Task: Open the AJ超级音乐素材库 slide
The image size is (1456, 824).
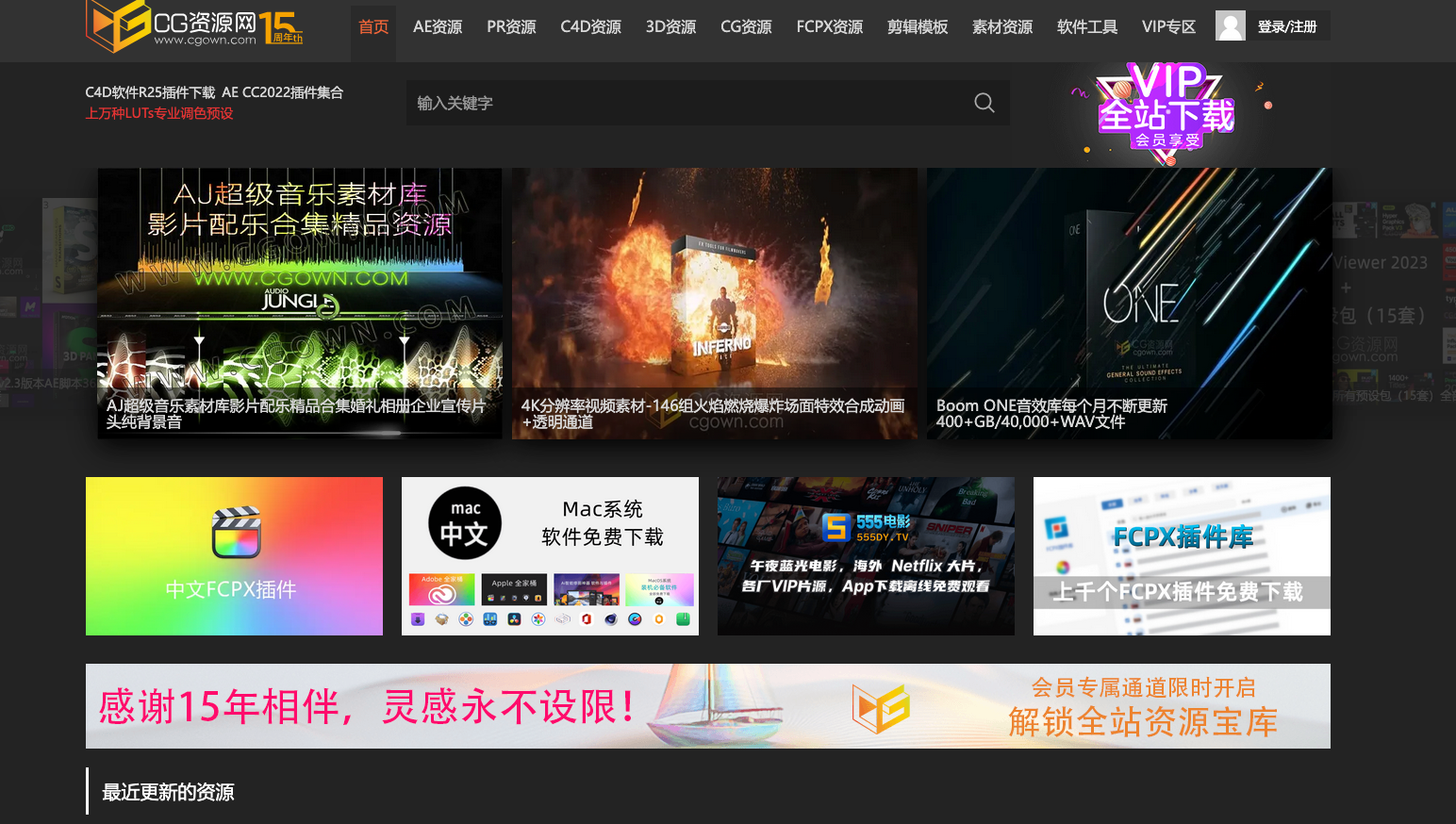Action: pyautogui.click(x=300, y=303)
